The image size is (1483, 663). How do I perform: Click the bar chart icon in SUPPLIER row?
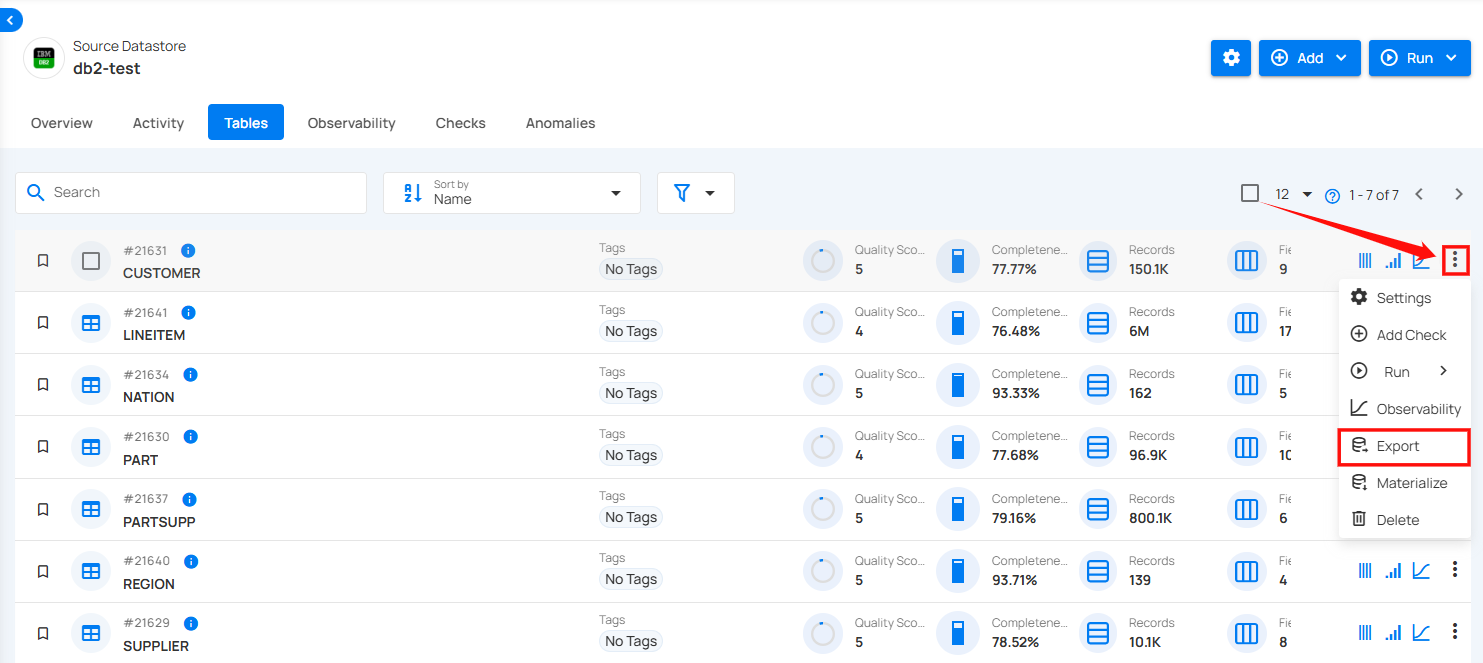click(1393, 633)
